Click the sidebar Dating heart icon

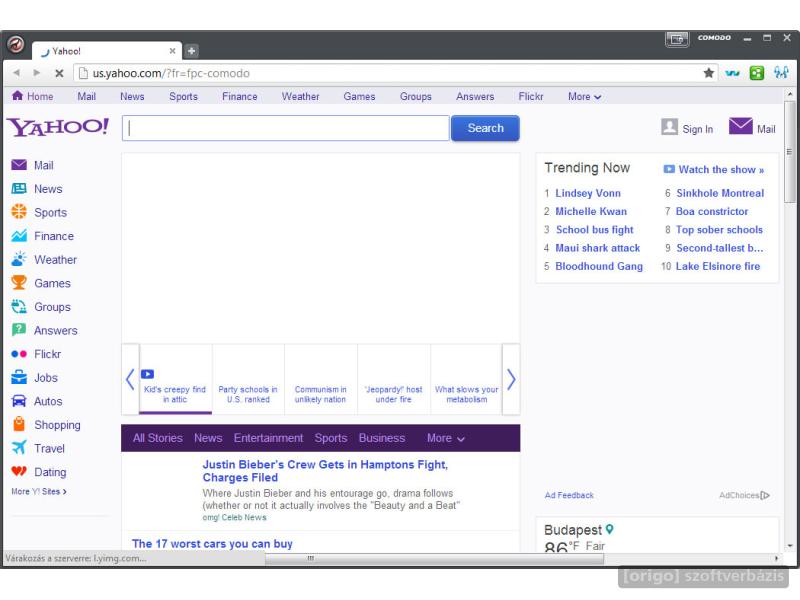(19, 471)
